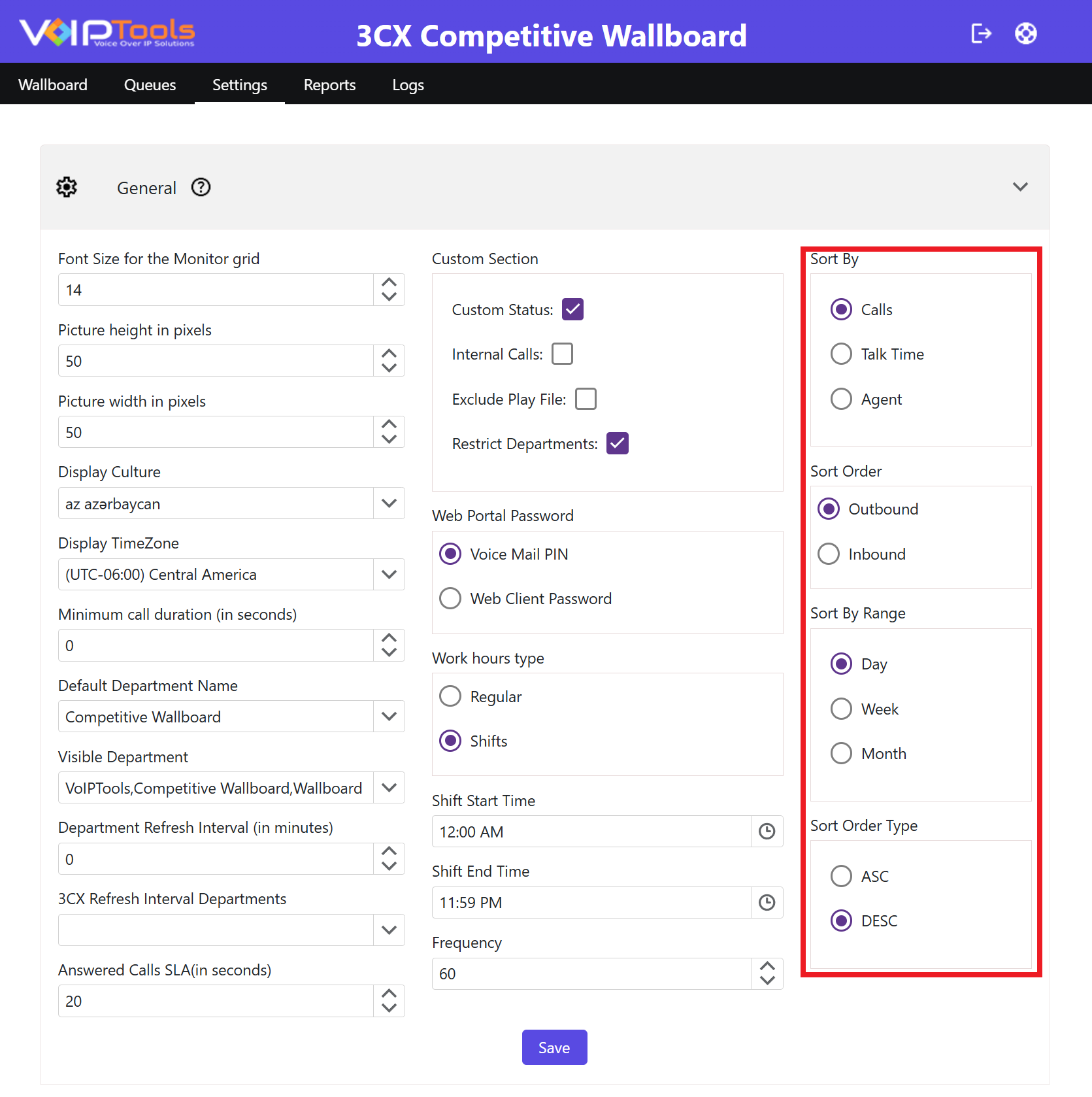The image size is (1092, 1097).
Task: Open the General help question mark icon
Action: tap(201, 188)
